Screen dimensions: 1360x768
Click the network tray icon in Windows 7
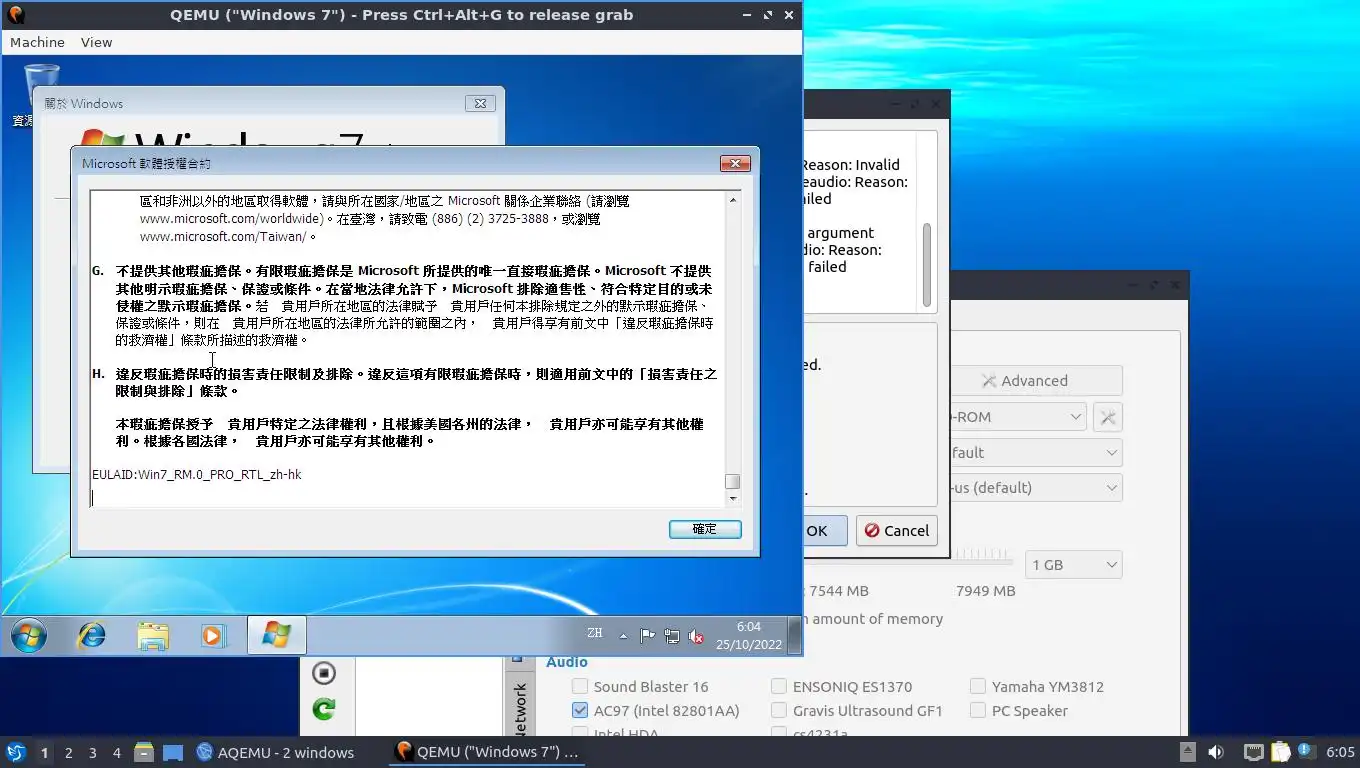[x=672, y=636]
